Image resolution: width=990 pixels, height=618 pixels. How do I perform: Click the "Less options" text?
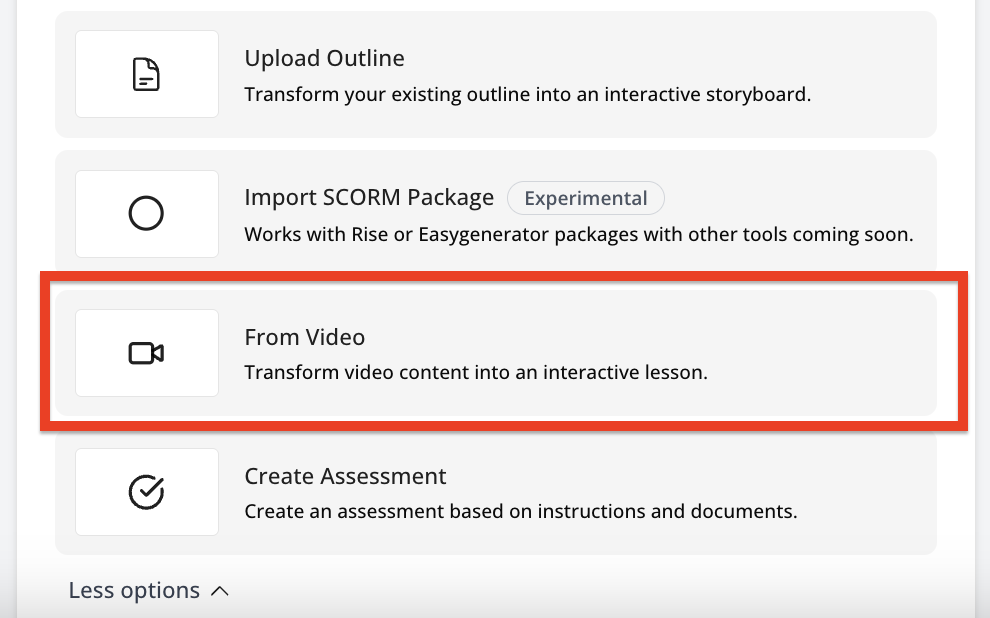coord(134,591)
